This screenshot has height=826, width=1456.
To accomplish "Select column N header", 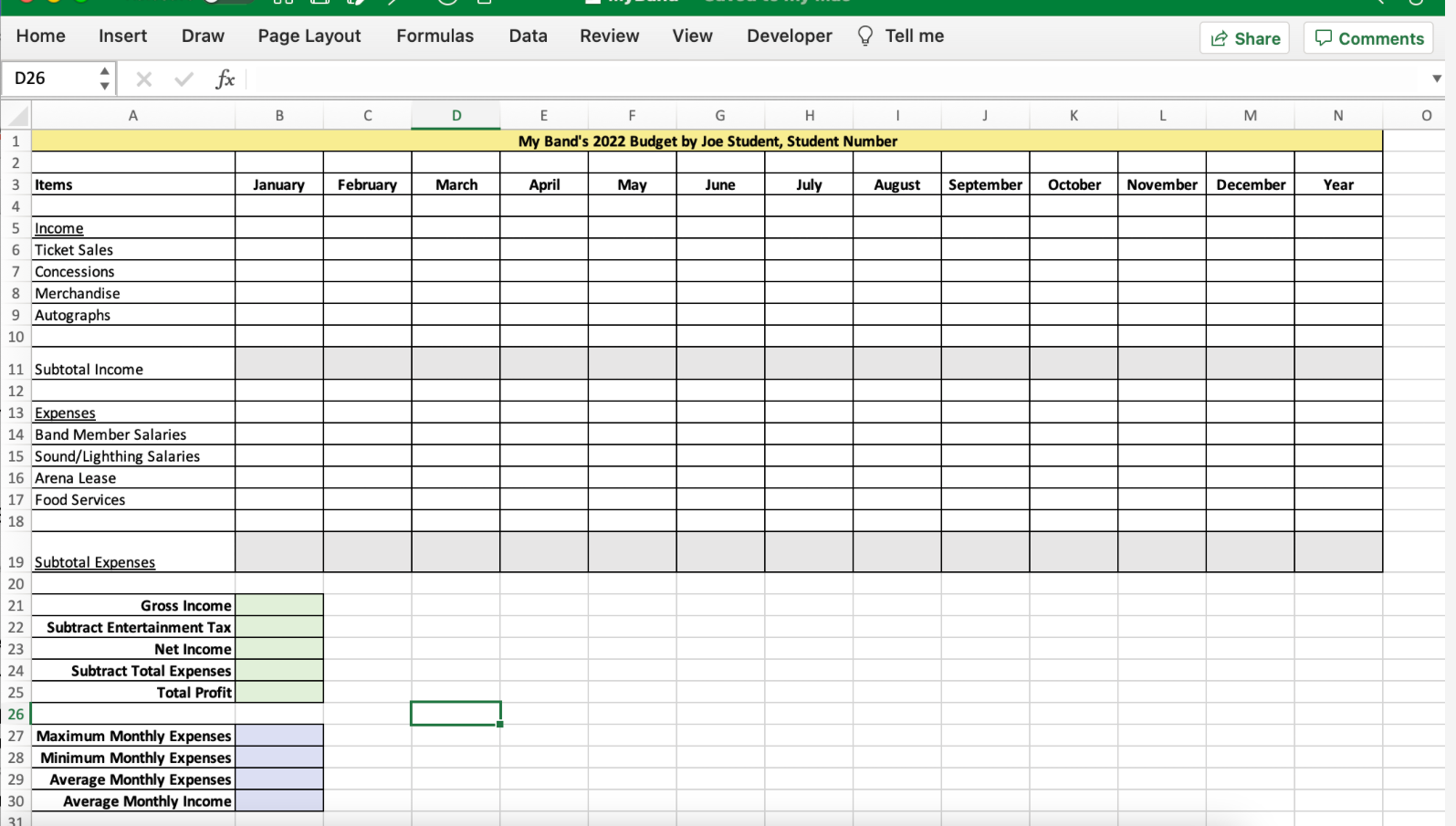I will (1338, 116).
